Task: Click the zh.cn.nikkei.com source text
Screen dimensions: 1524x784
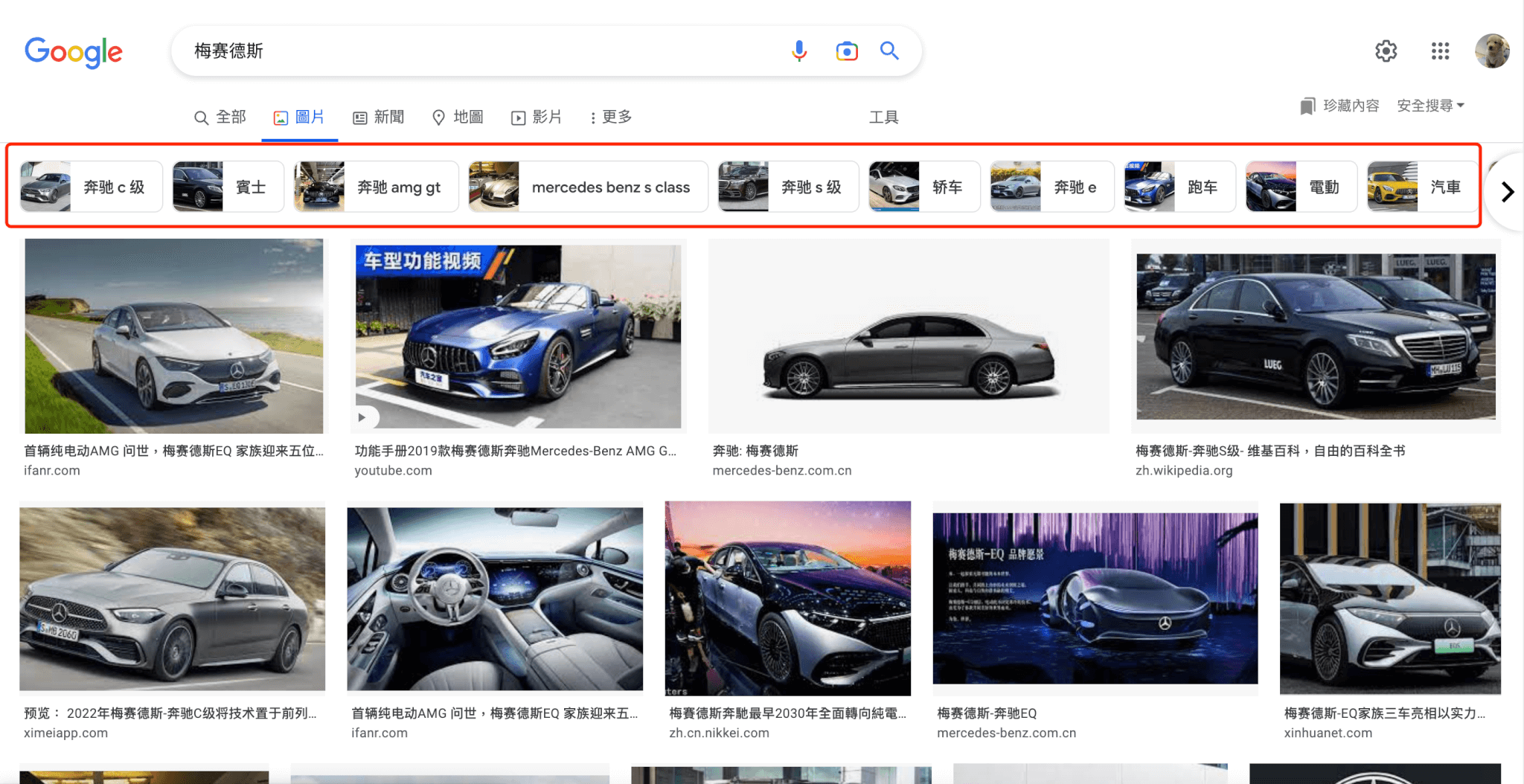Action: [719, 733]
